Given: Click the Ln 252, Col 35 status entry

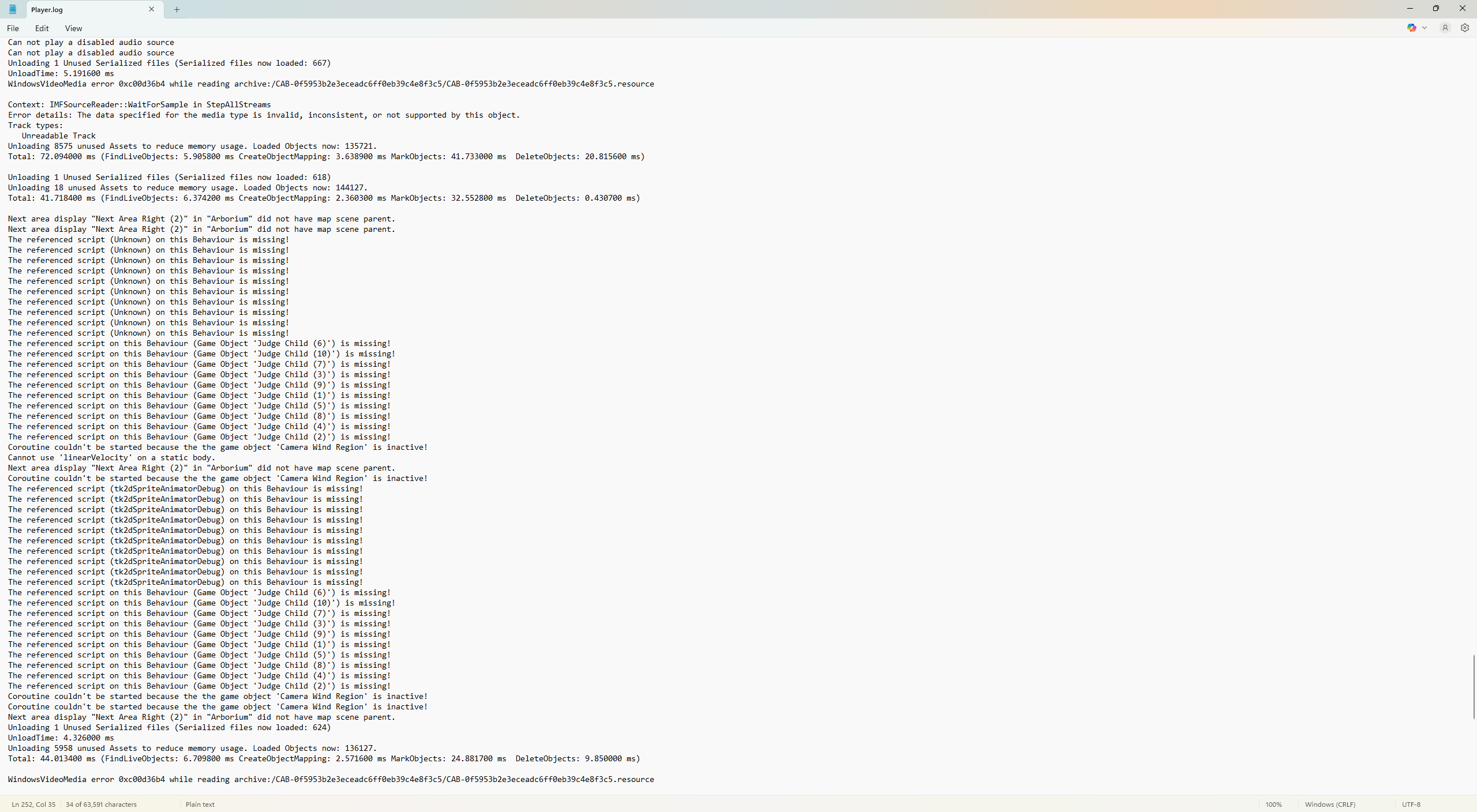Looking at the screenshot, I should (x=33, y=805).
